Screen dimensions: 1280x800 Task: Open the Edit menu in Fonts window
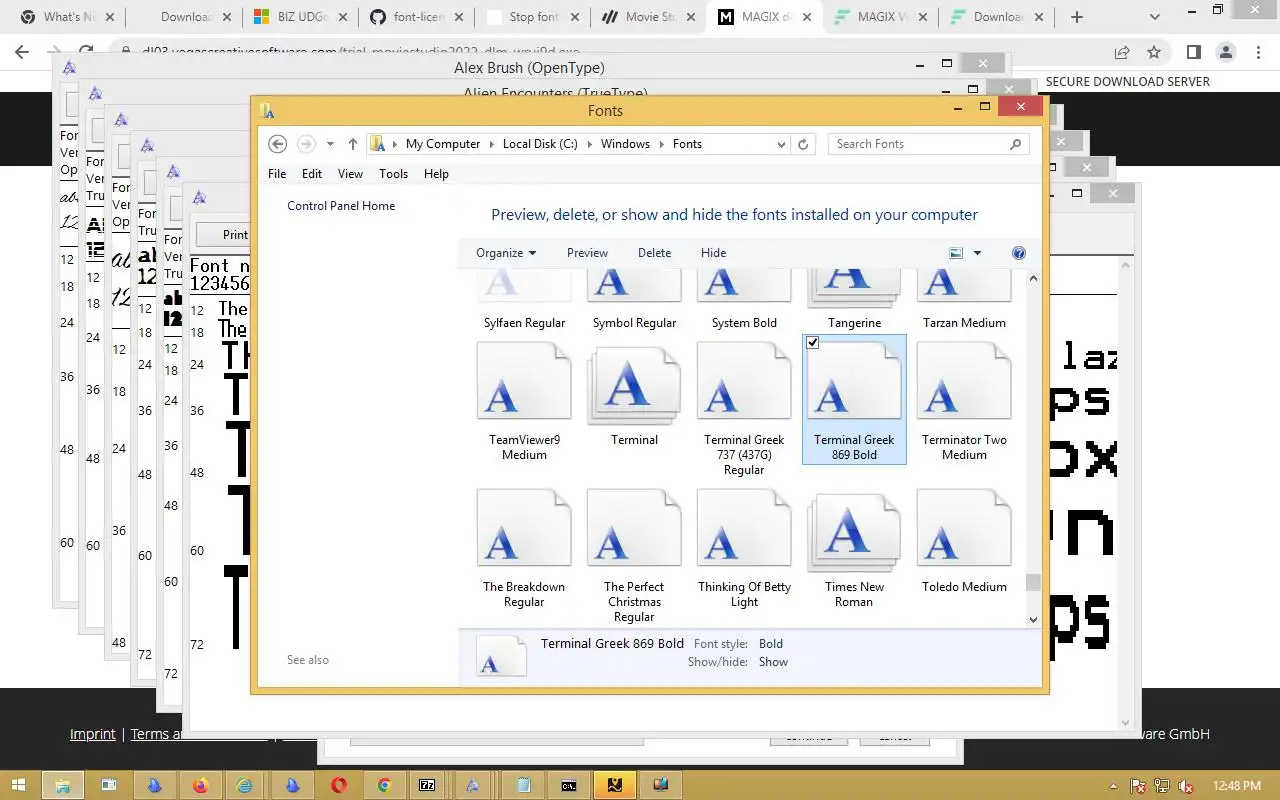tap(312, 174)
